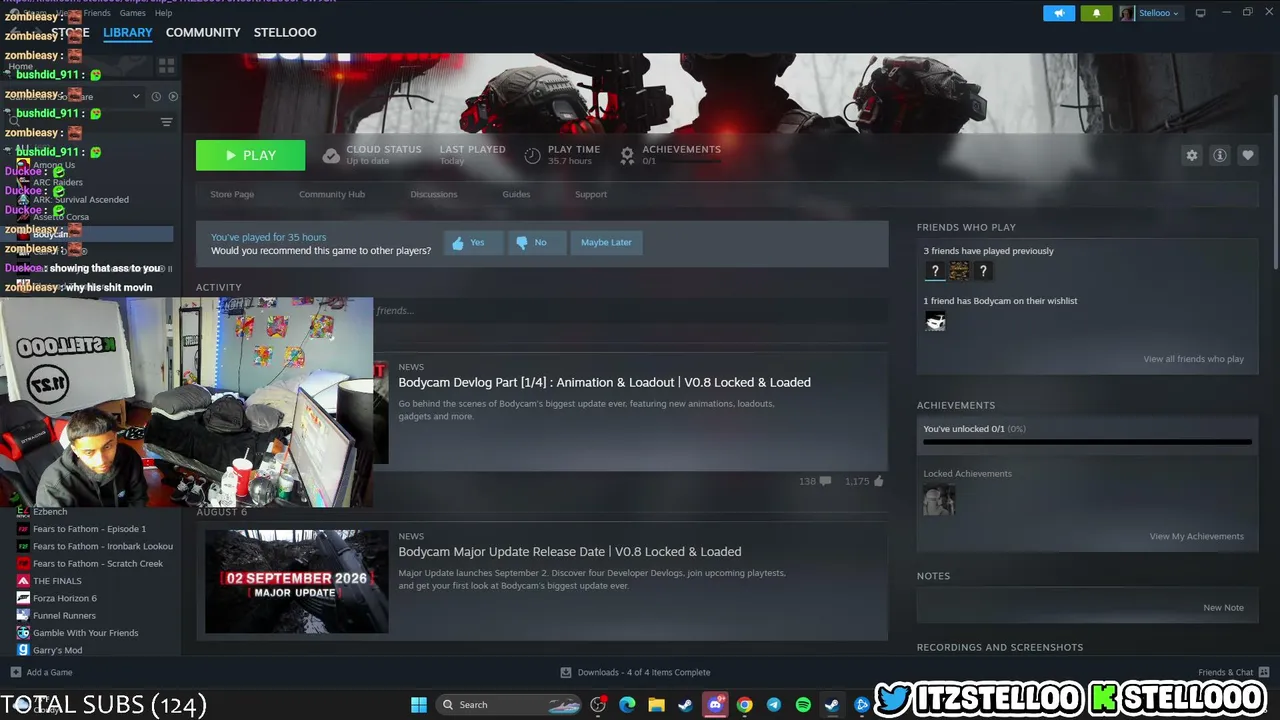This screenshot has height=720, width=1280.
Task: Select Fears to Fathom - Episode 1
Action: [x=89, y=529]
